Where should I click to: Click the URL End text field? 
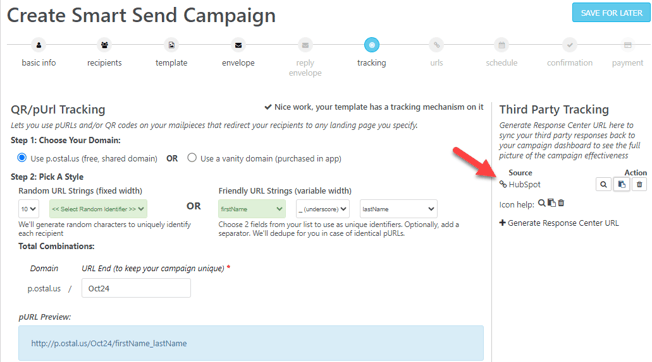pyautogui.click(x=136, y=288)
